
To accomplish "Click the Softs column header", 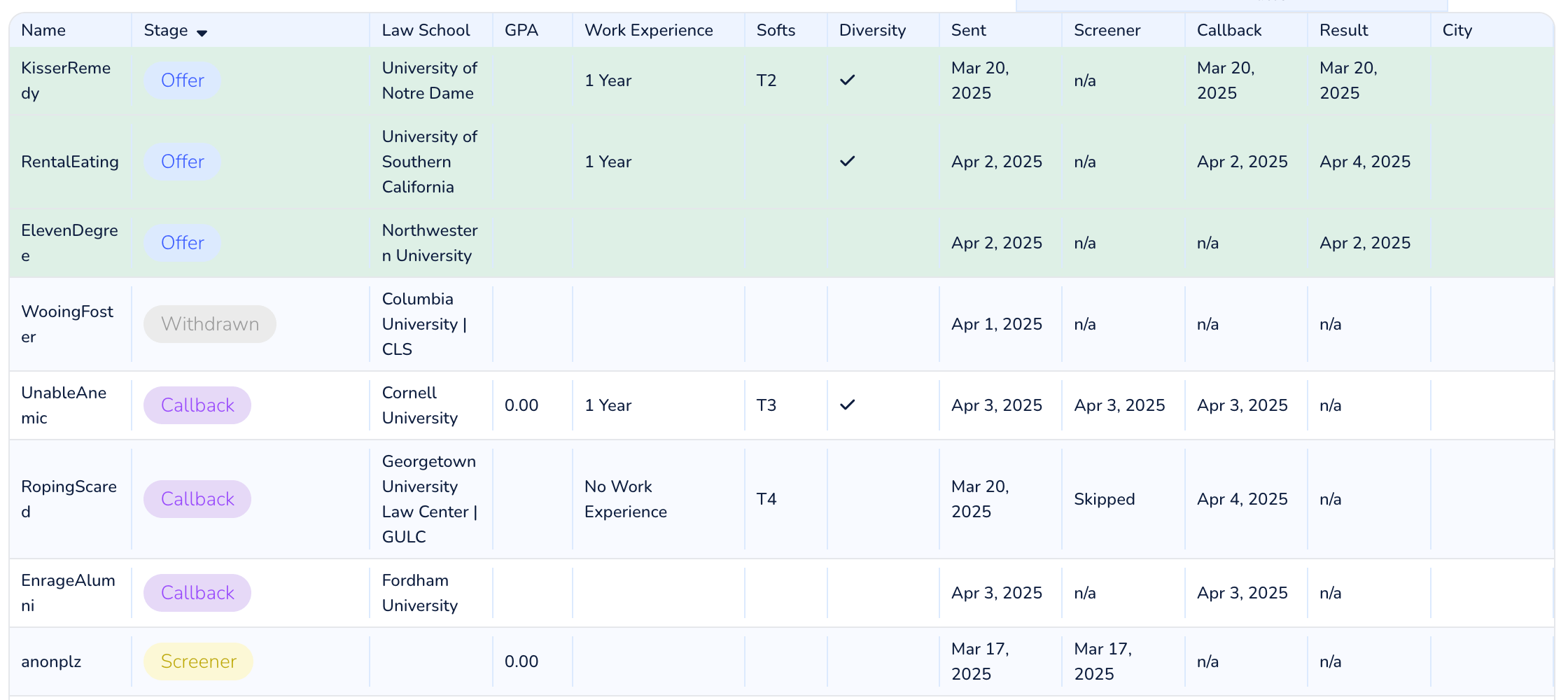I will 776,30.
